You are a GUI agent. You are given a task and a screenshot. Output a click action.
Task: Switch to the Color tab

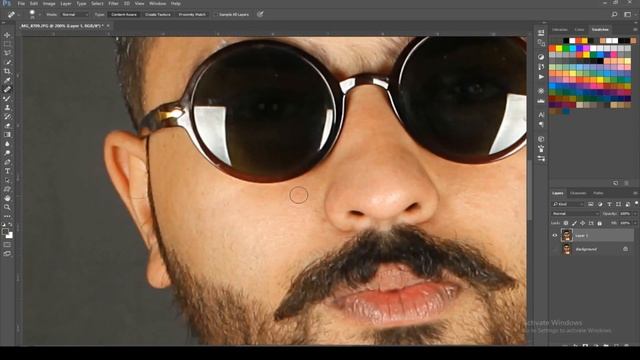point(579,29)
